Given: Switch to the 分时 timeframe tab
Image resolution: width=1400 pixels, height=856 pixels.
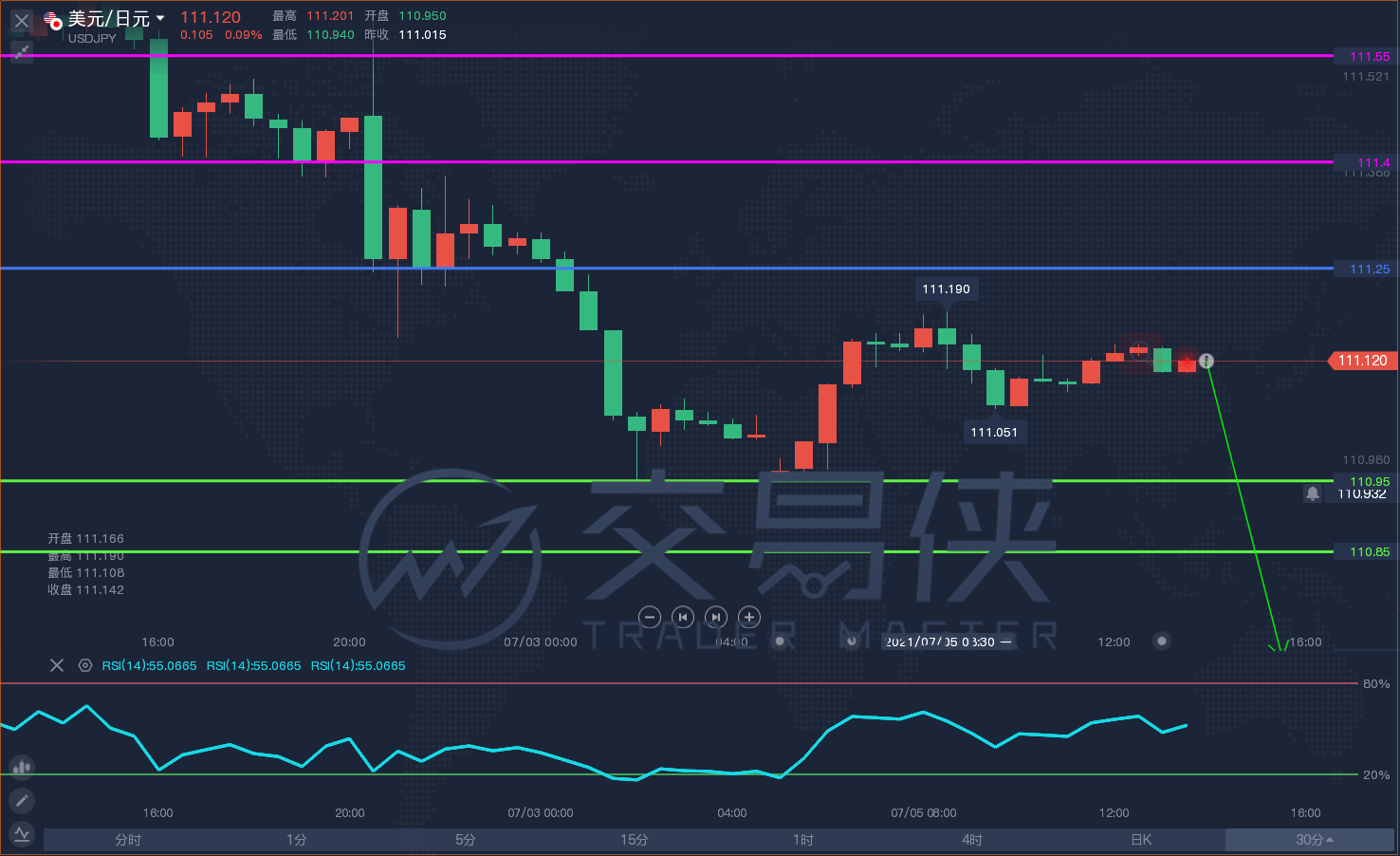Looking at the screenshot, I should coord(128,840).
